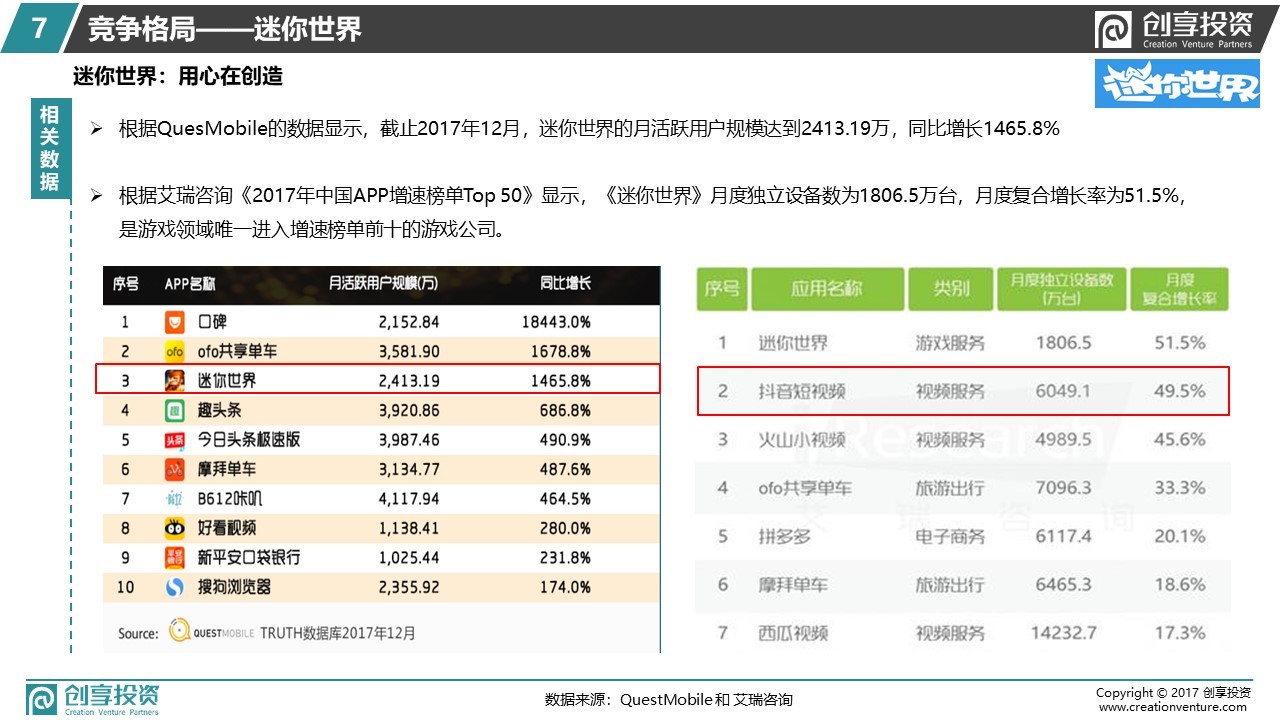Click the 创享投资 logo in header
1280x720 pixels.
tap(1174, 30)
